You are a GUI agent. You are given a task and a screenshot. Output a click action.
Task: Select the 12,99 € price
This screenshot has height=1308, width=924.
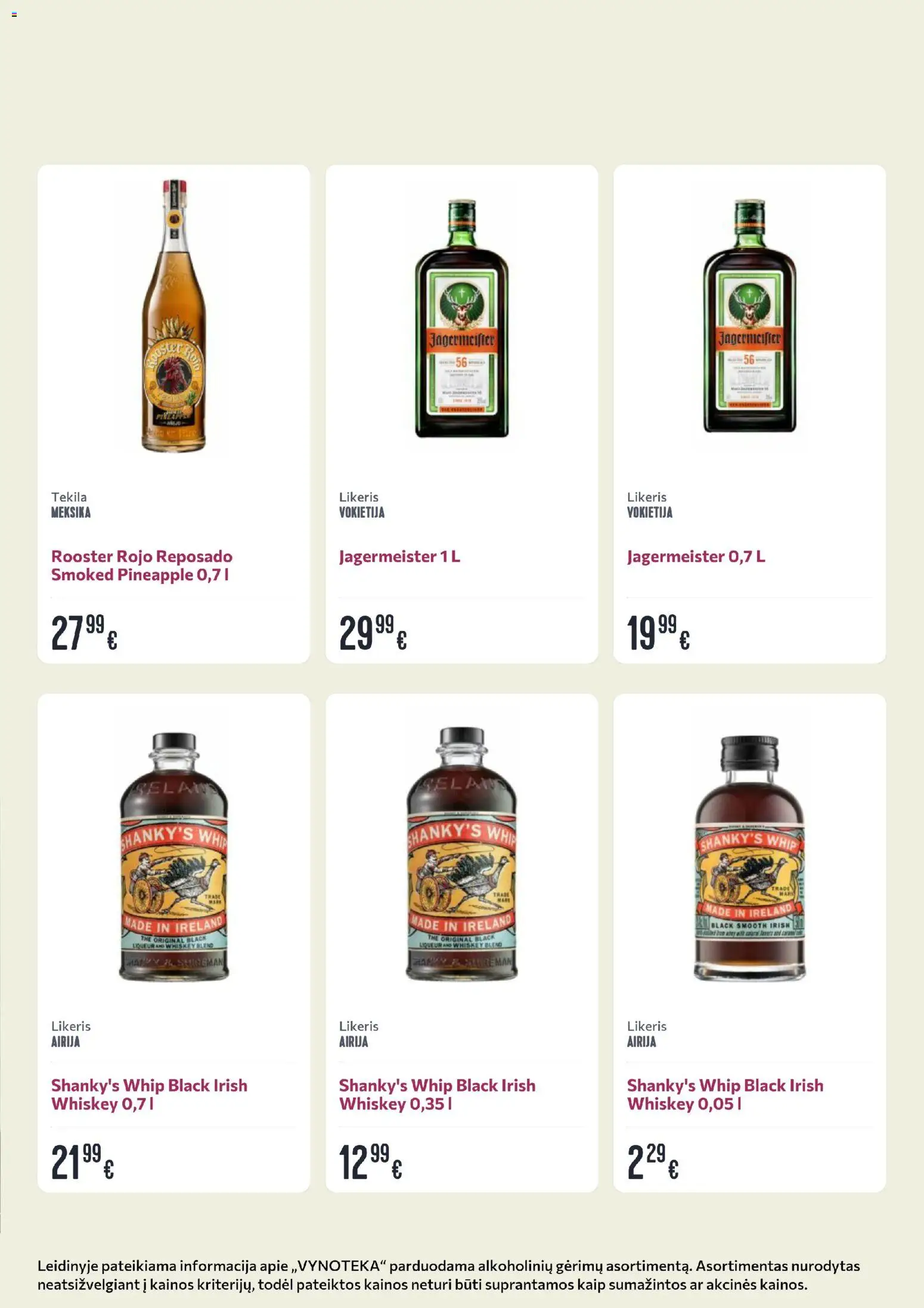pyautogui.click(x=370, y=1162)
